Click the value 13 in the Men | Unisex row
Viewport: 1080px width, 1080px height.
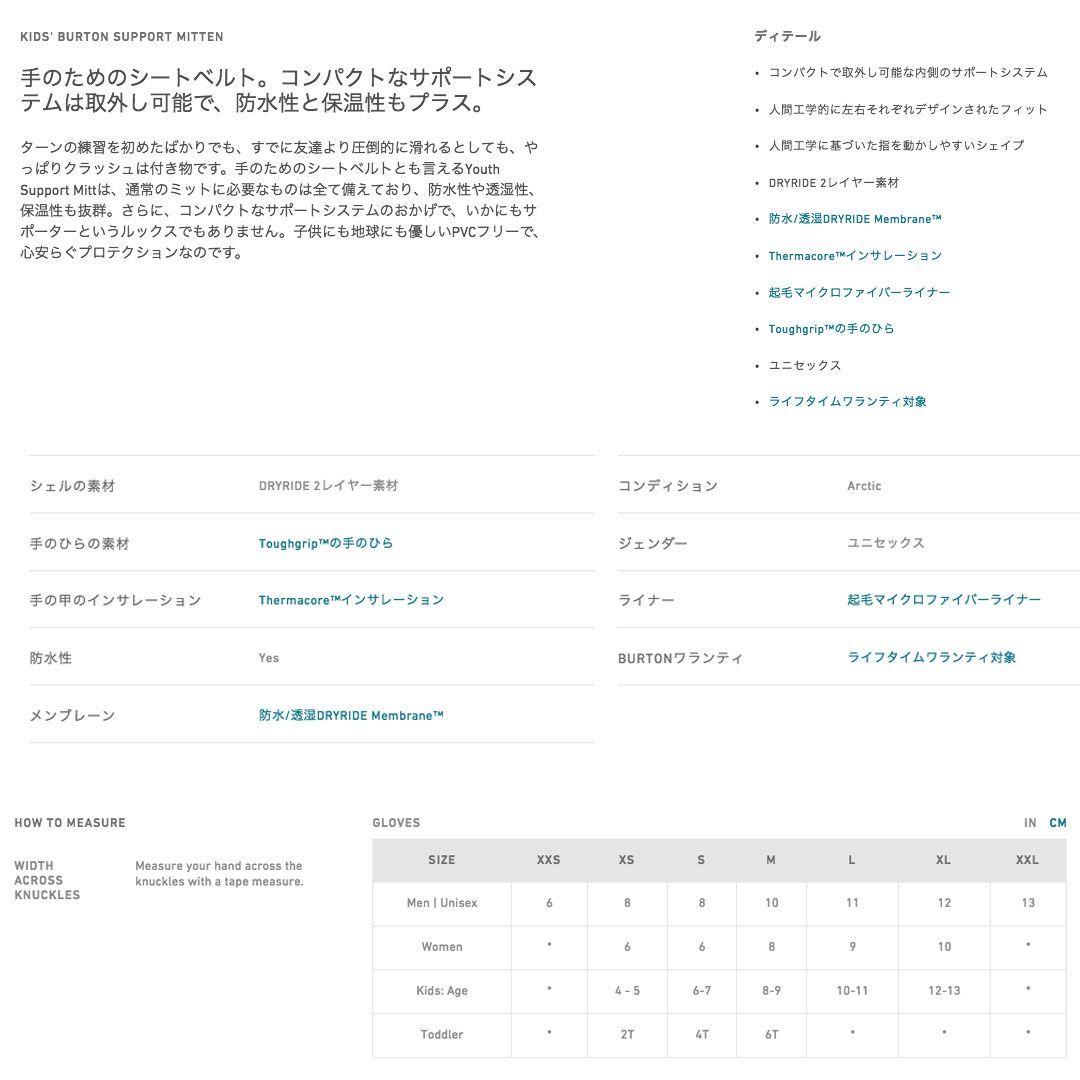[1027, 903]
